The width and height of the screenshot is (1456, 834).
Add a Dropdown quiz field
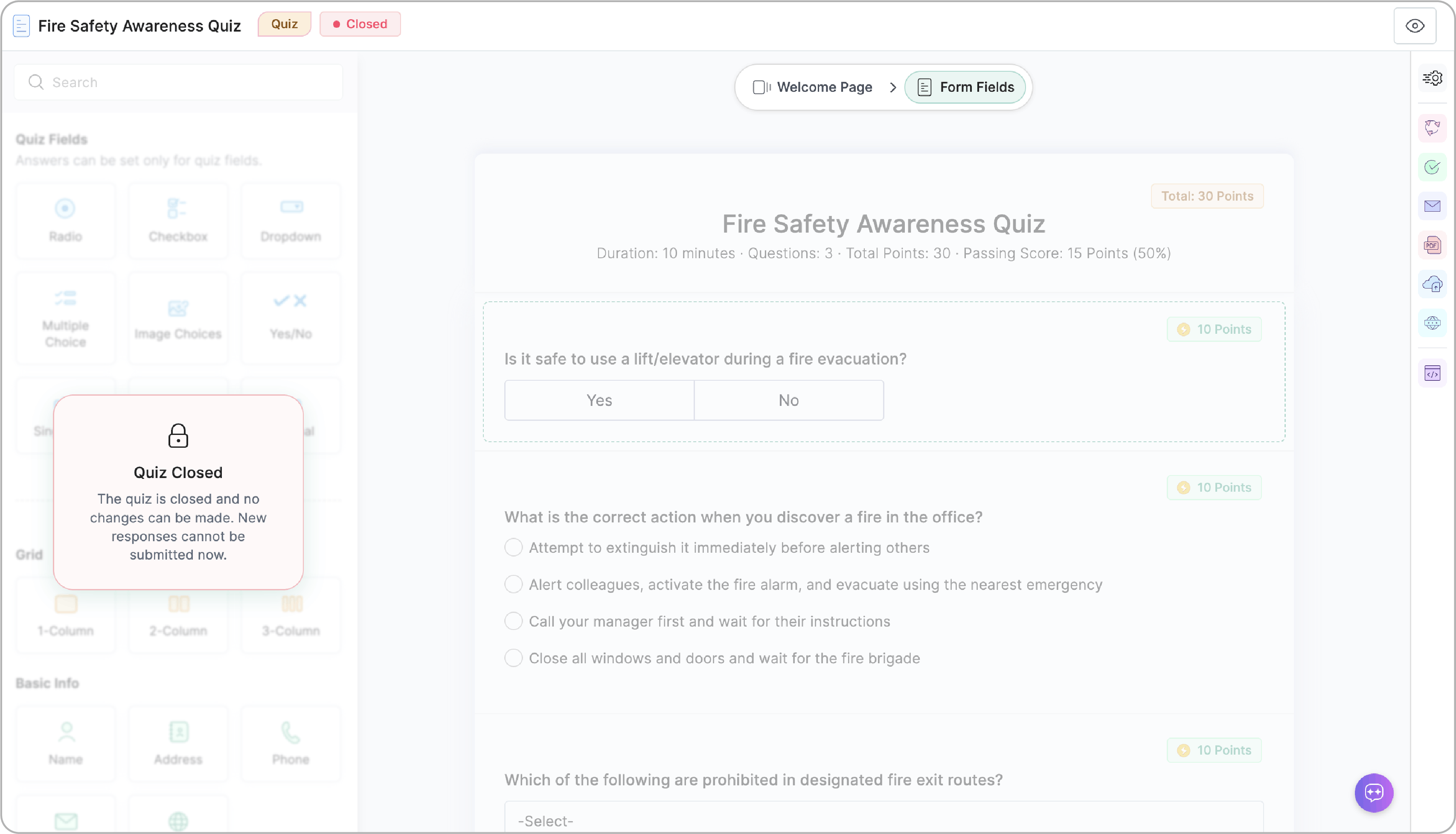pos(291,221)
